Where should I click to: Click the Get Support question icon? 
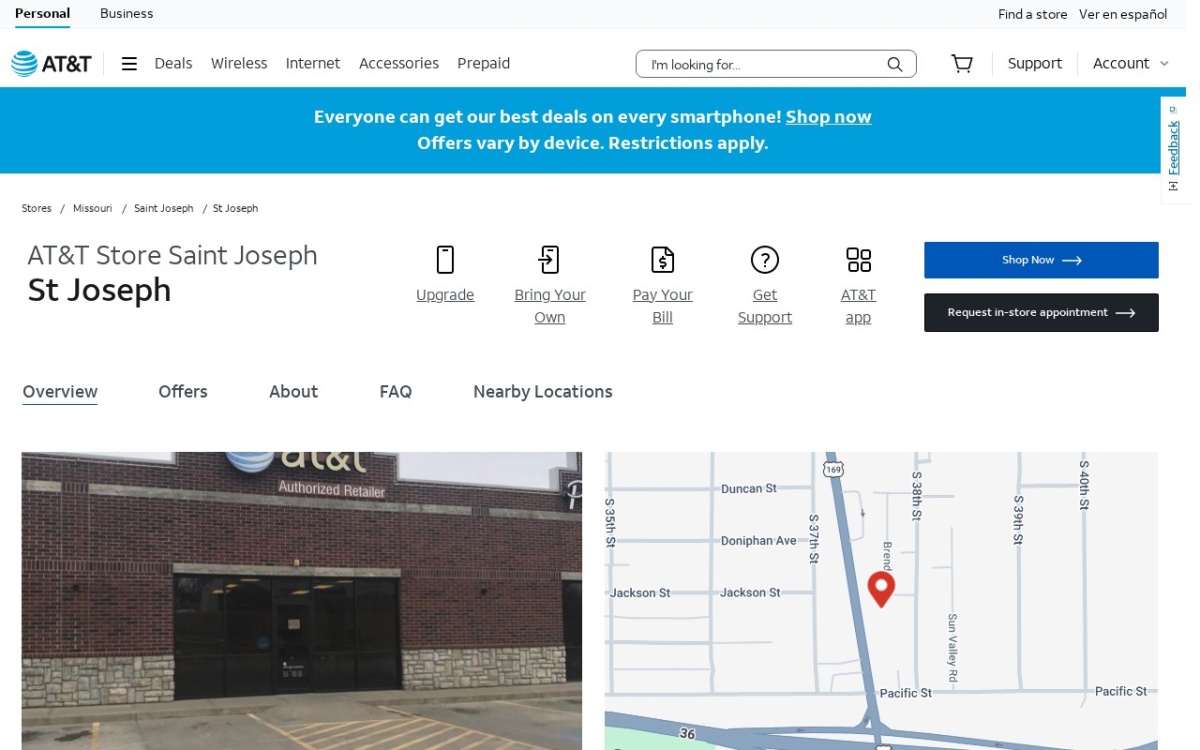765,260
